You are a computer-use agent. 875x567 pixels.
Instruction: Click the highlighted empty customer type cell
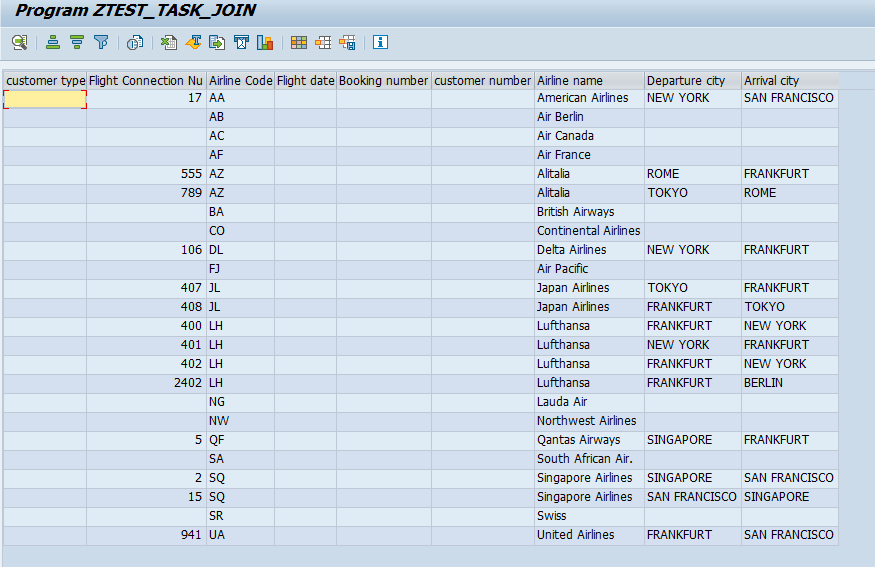click(x=45, y=99)
